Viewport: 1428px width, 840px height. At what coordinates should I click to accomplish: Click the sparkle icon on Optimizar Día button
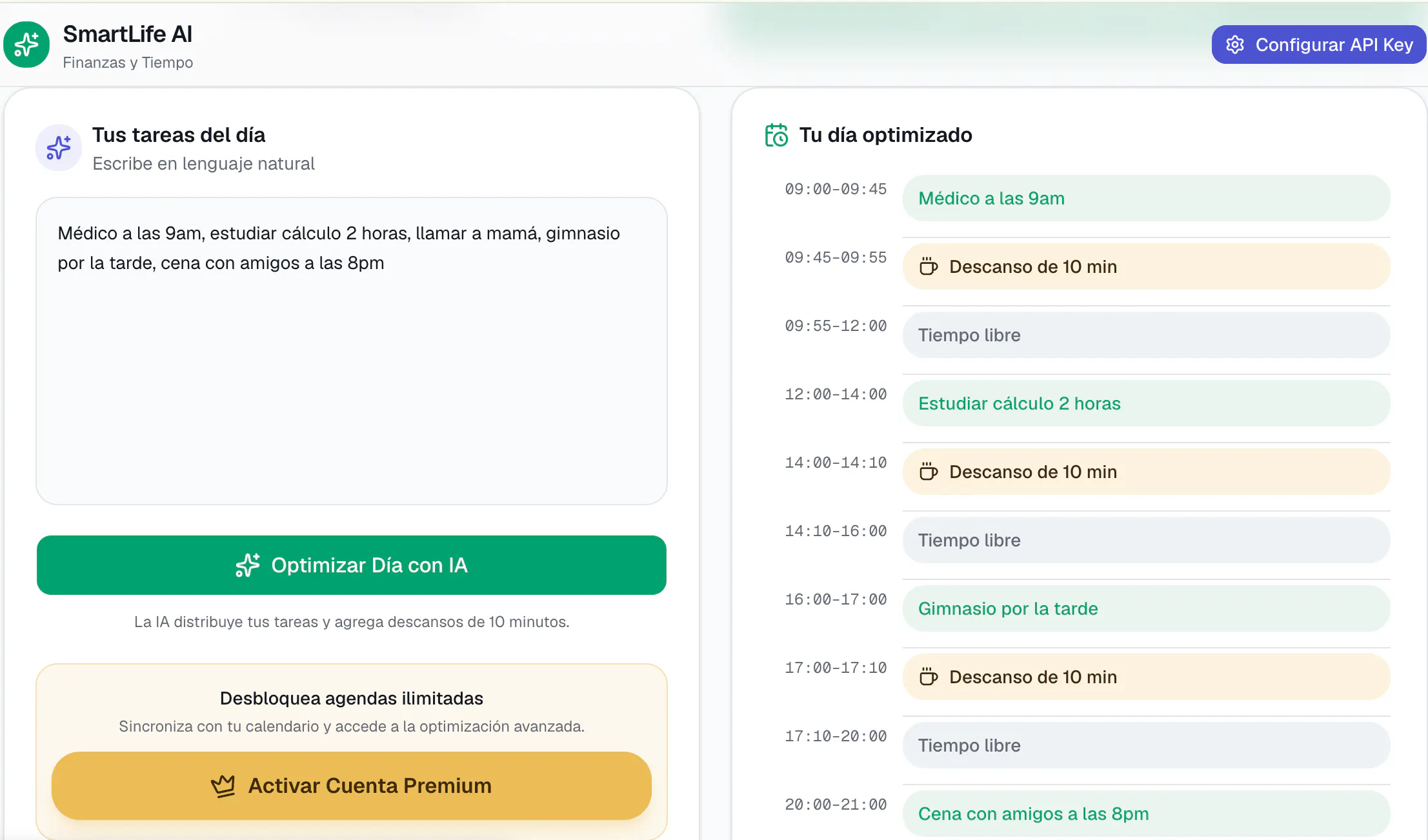click(x=248, y=565)
